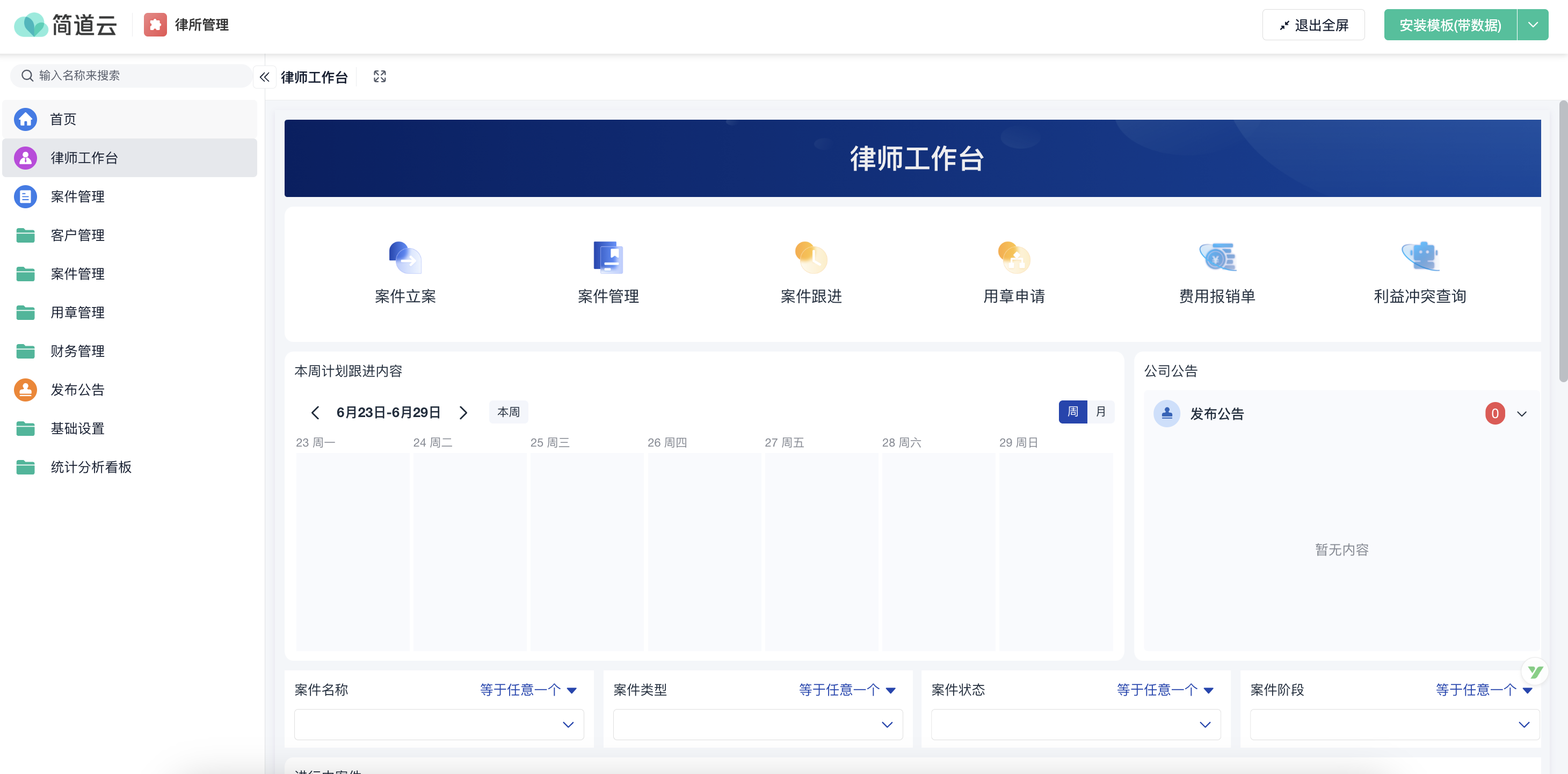The height and width of the screenshot is (774, 1568).
Task: Go to next week with right arrow
Action: click(x=463, y=413)
